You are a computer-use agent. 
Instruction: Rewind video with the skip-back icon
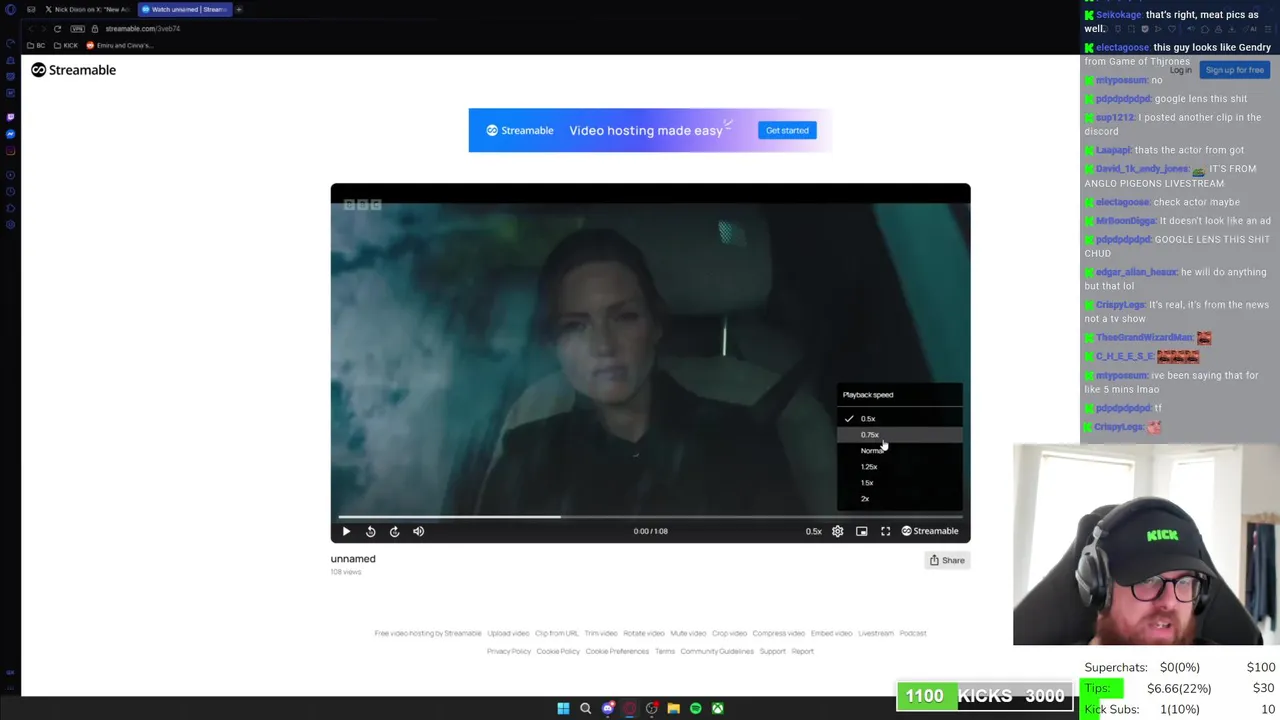click(370, 531)
